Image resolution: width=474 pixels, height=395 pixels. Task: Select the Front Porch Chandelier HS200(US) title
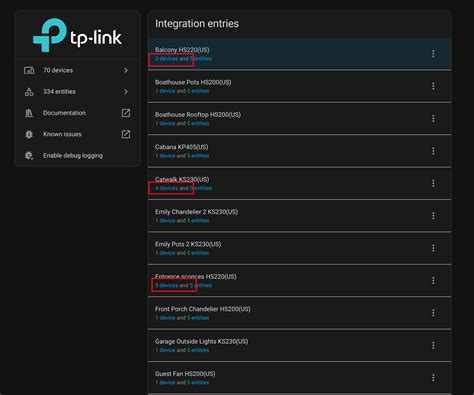(203, 309)
